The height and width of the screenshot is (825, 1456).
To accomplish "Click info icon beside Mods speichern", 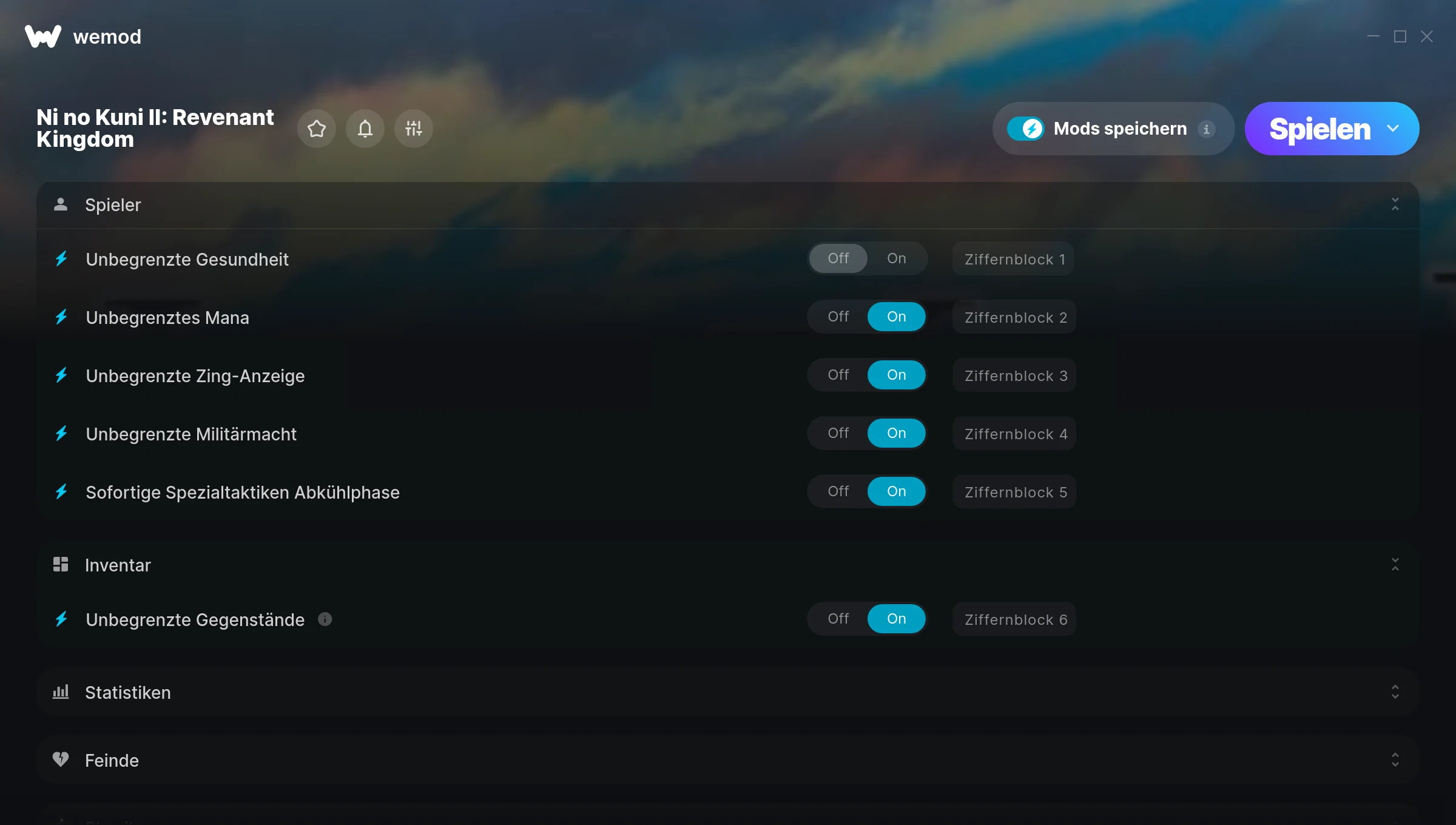I will click(x=1206, y=129).
